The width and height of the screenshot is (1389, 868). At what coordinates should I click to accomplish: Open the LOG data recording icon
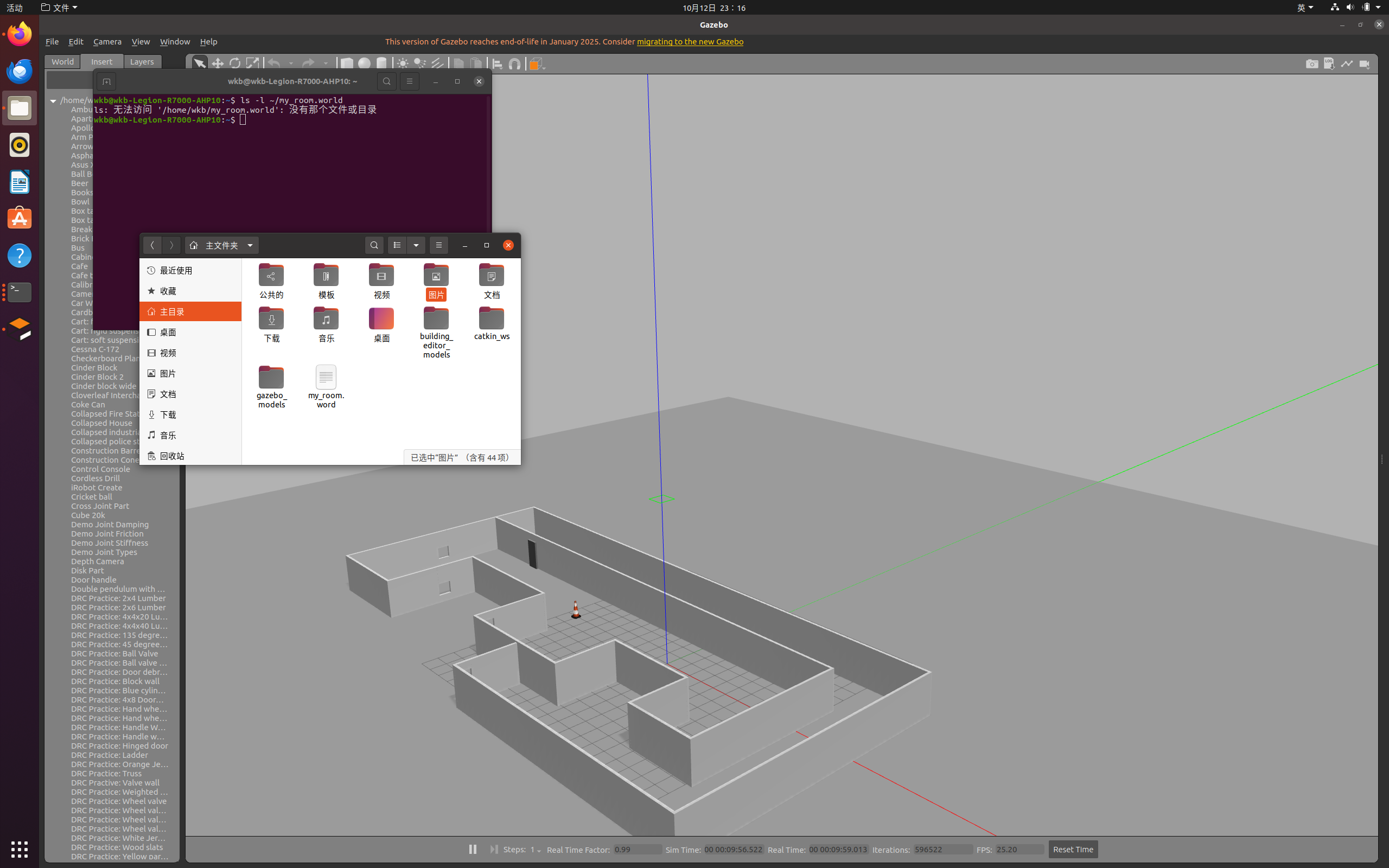(x=1329, y=63)
